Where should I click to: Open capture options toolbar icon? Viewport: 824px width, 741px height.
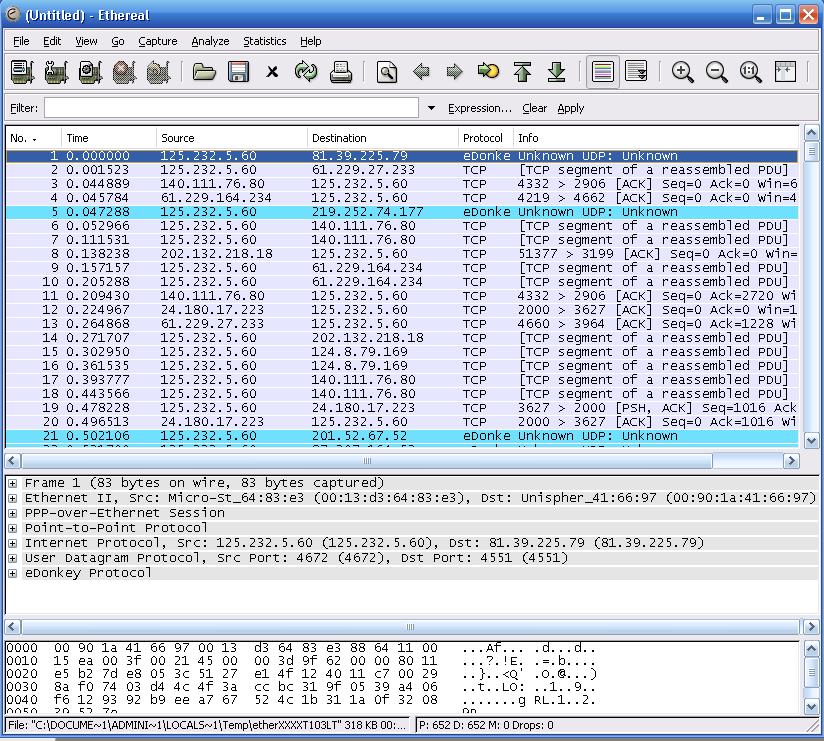pos(56,71)
